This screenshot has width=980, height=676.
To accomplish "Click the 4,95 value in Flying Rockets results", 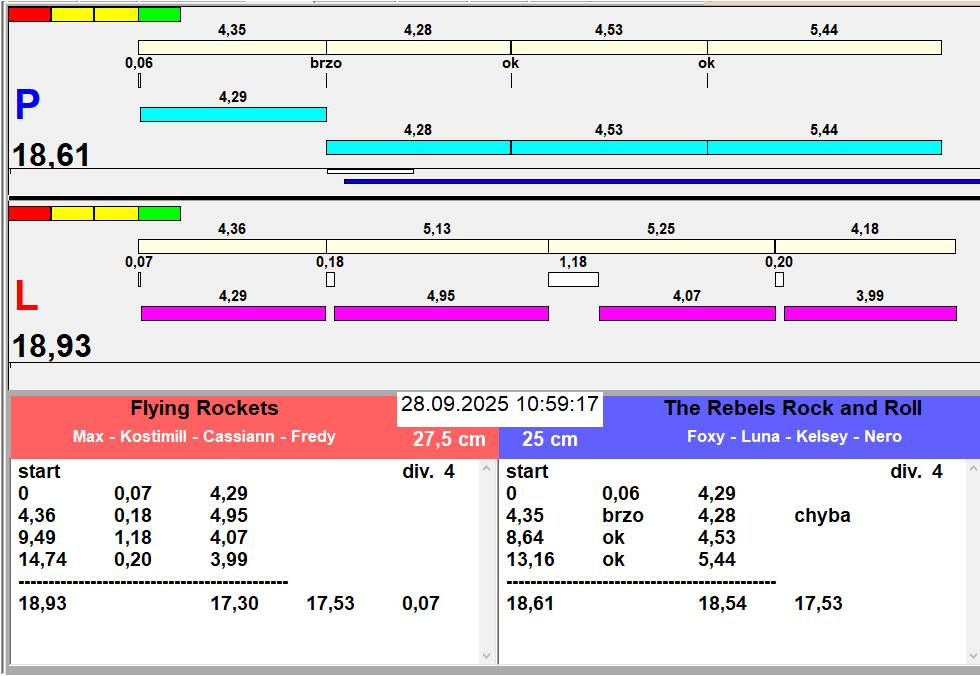I will (x=229, y=516).
